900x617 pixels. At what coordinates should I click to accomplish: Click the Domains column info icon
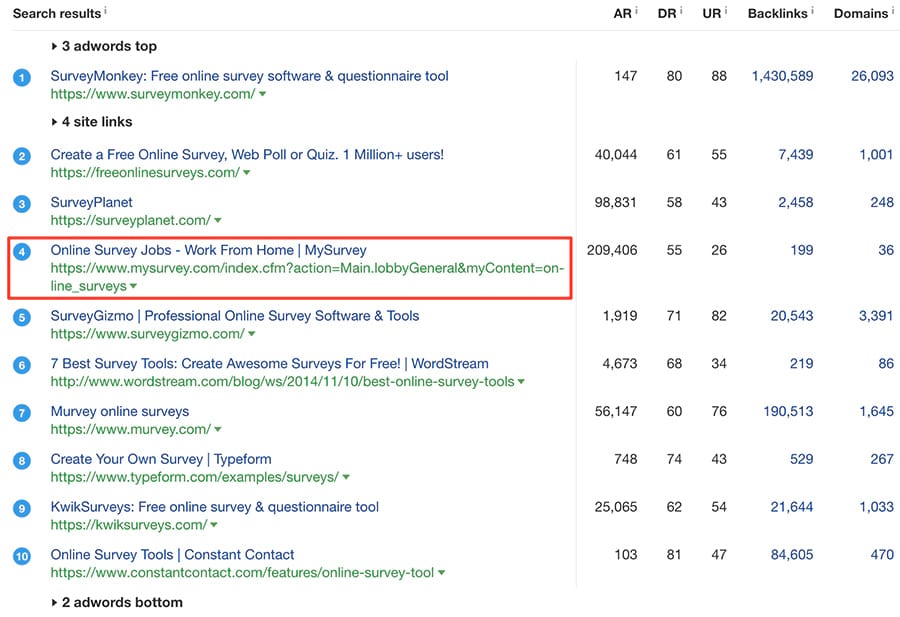pyautogui.click(x=892, y=11)
